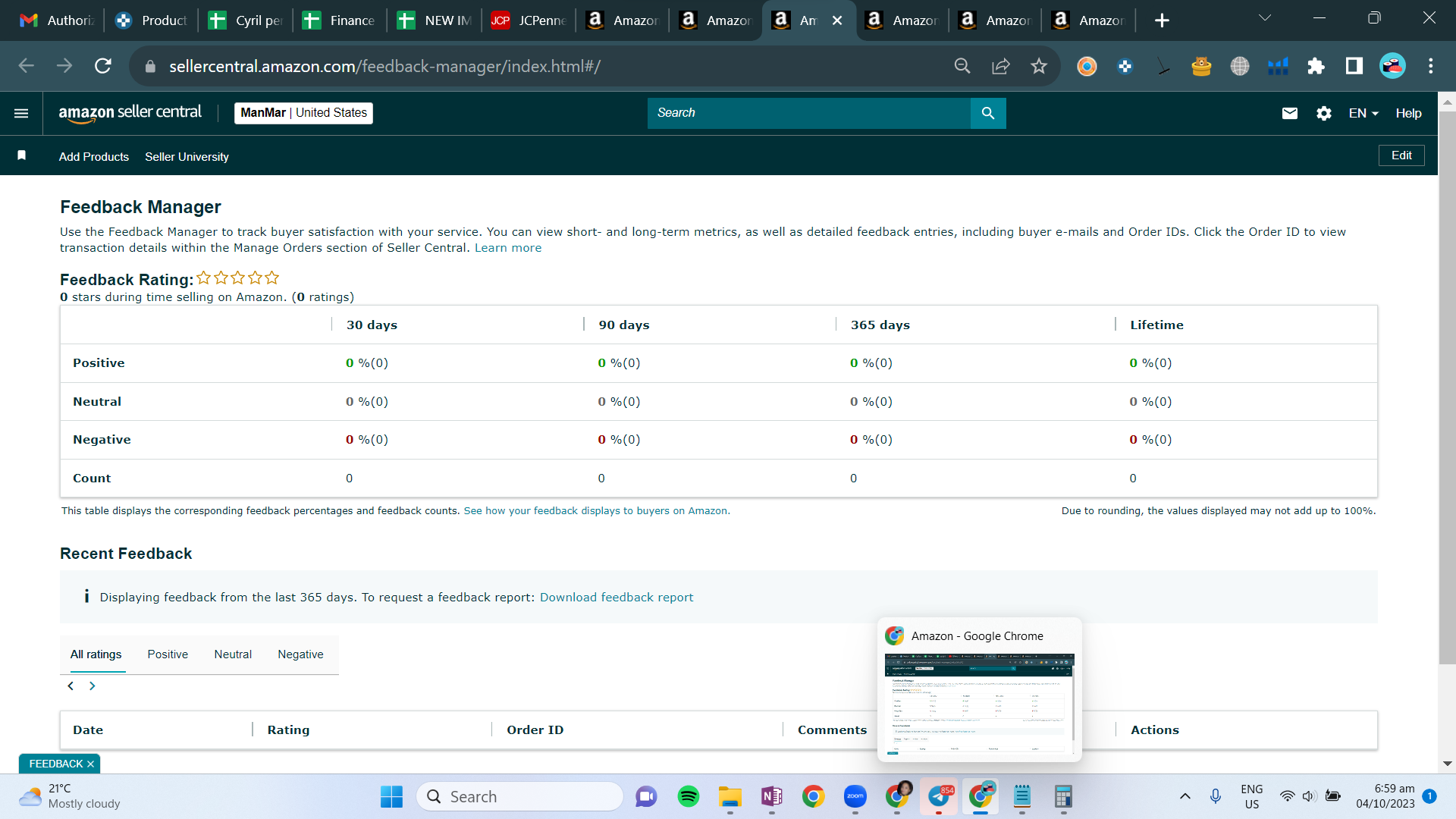Share this page icon in address bar
Image resolution: width=1456 pixels, height=819 pixels.
[1001, 66]
